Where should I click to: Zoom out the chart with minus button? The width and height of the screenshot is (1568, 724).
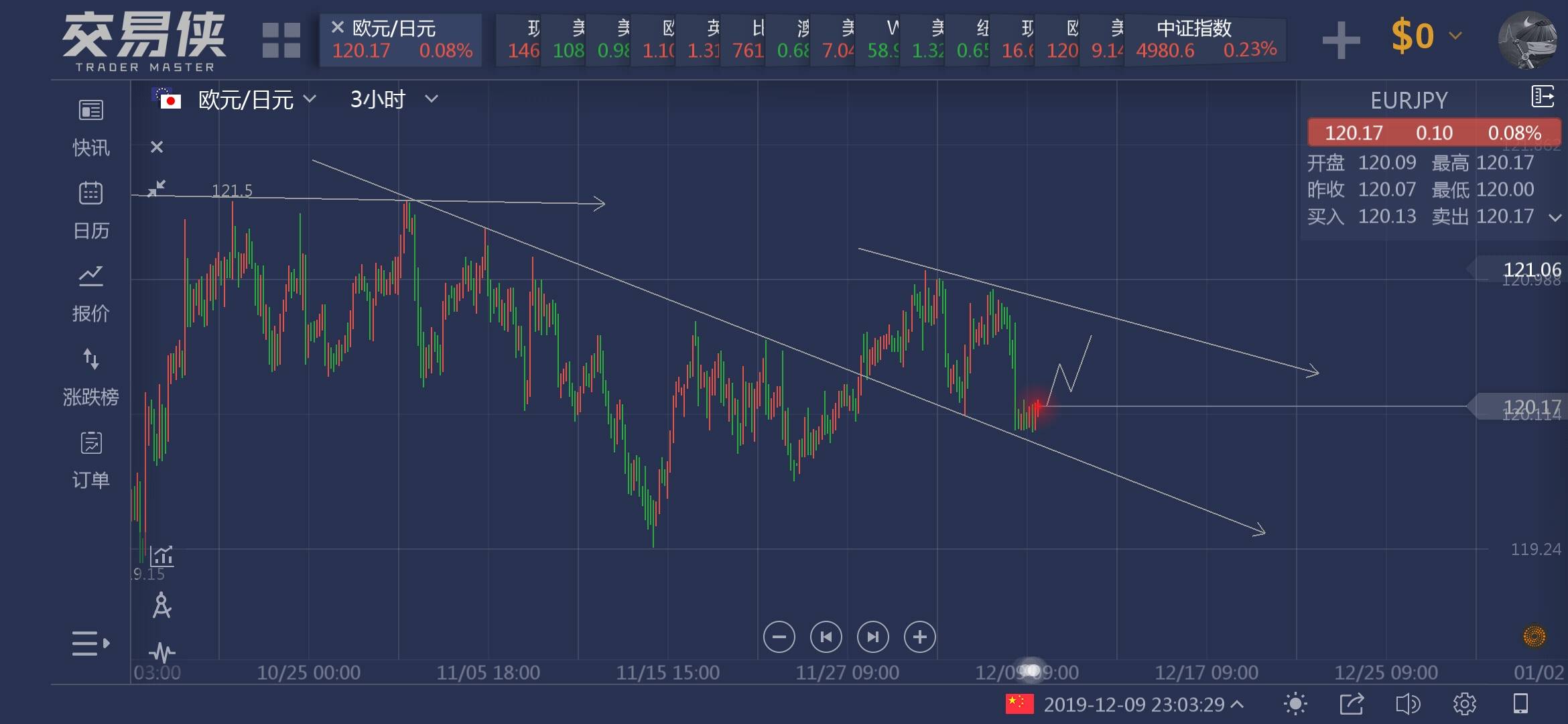click(x=779, y=637)
